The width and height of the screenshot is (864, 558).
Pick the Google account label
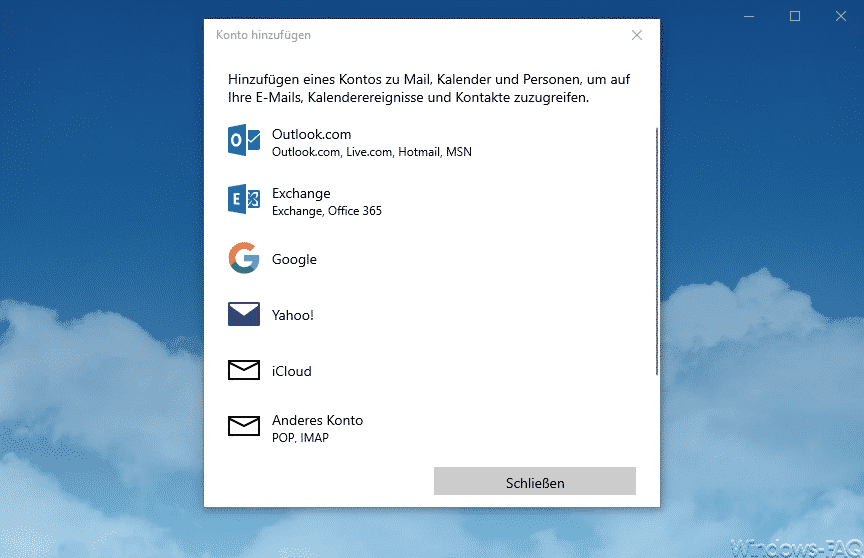[x=294, y=259]
